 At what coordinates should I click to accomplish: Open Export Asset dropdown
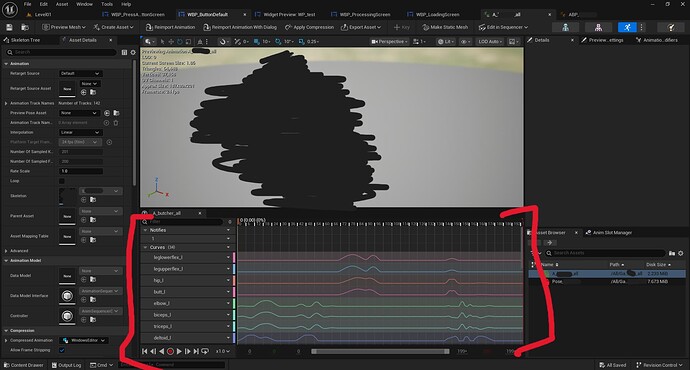(x=361, y=27)
